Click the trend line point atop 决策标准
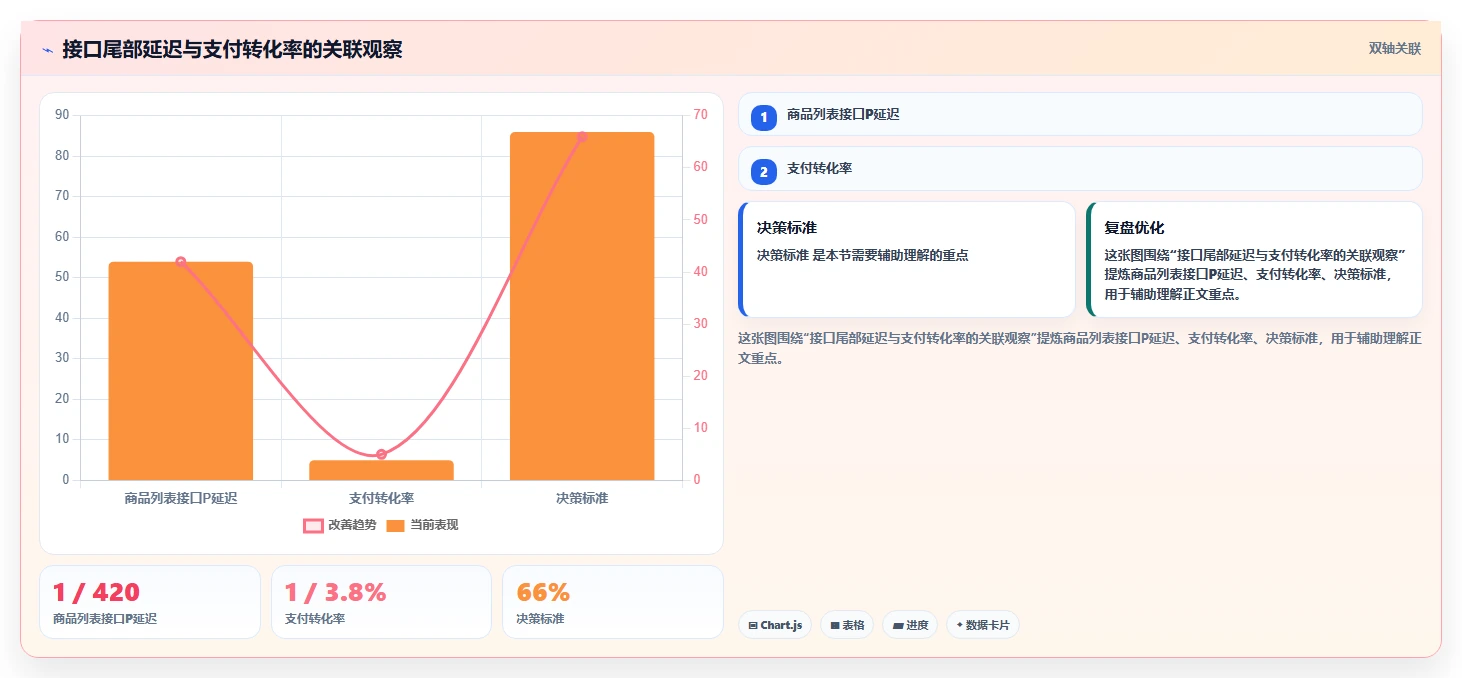The image size is (1462, 678). click(x=582, y=137)
